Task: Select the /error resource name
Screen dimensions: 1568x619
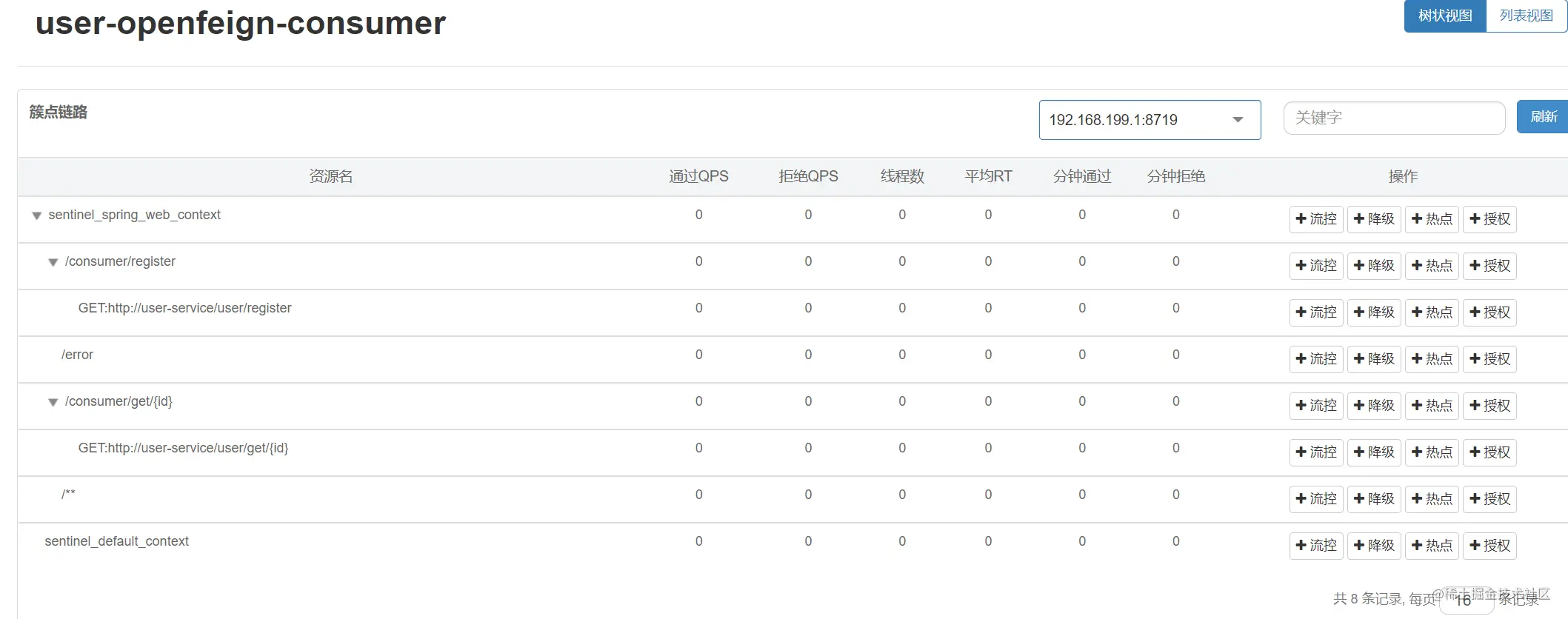Action: coord(77,355)
